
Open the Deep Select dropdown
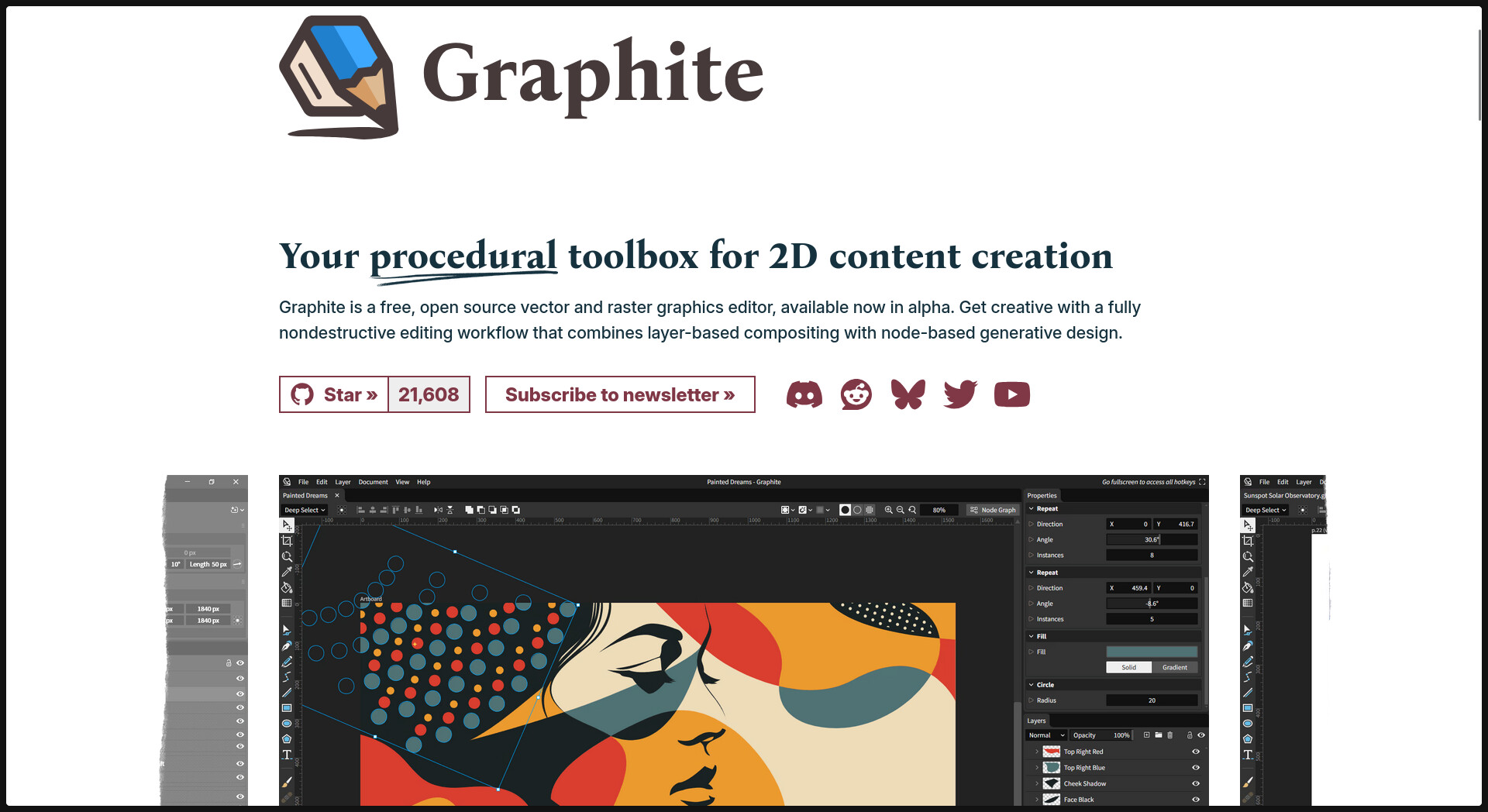click(304, 510)
